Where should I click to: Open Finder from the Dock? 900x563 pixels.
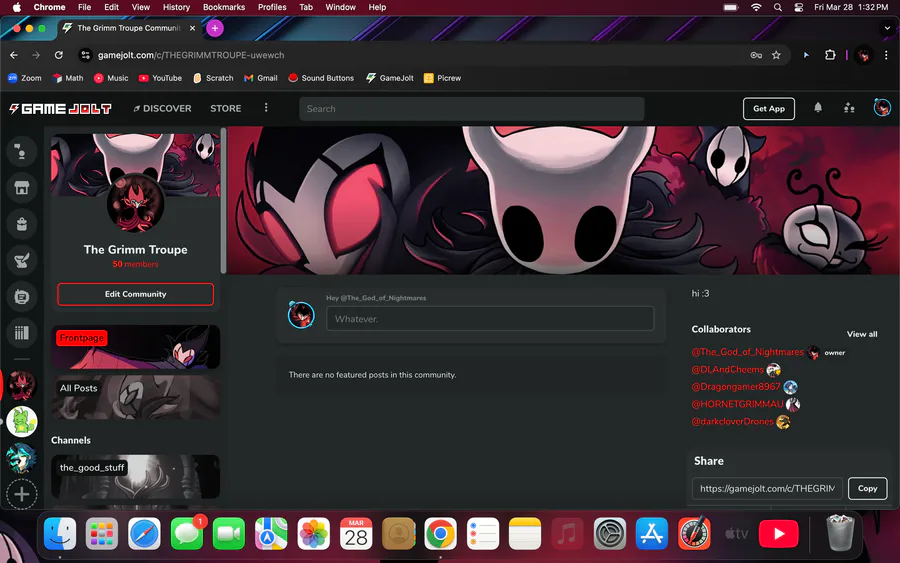(x=60, y=534)
